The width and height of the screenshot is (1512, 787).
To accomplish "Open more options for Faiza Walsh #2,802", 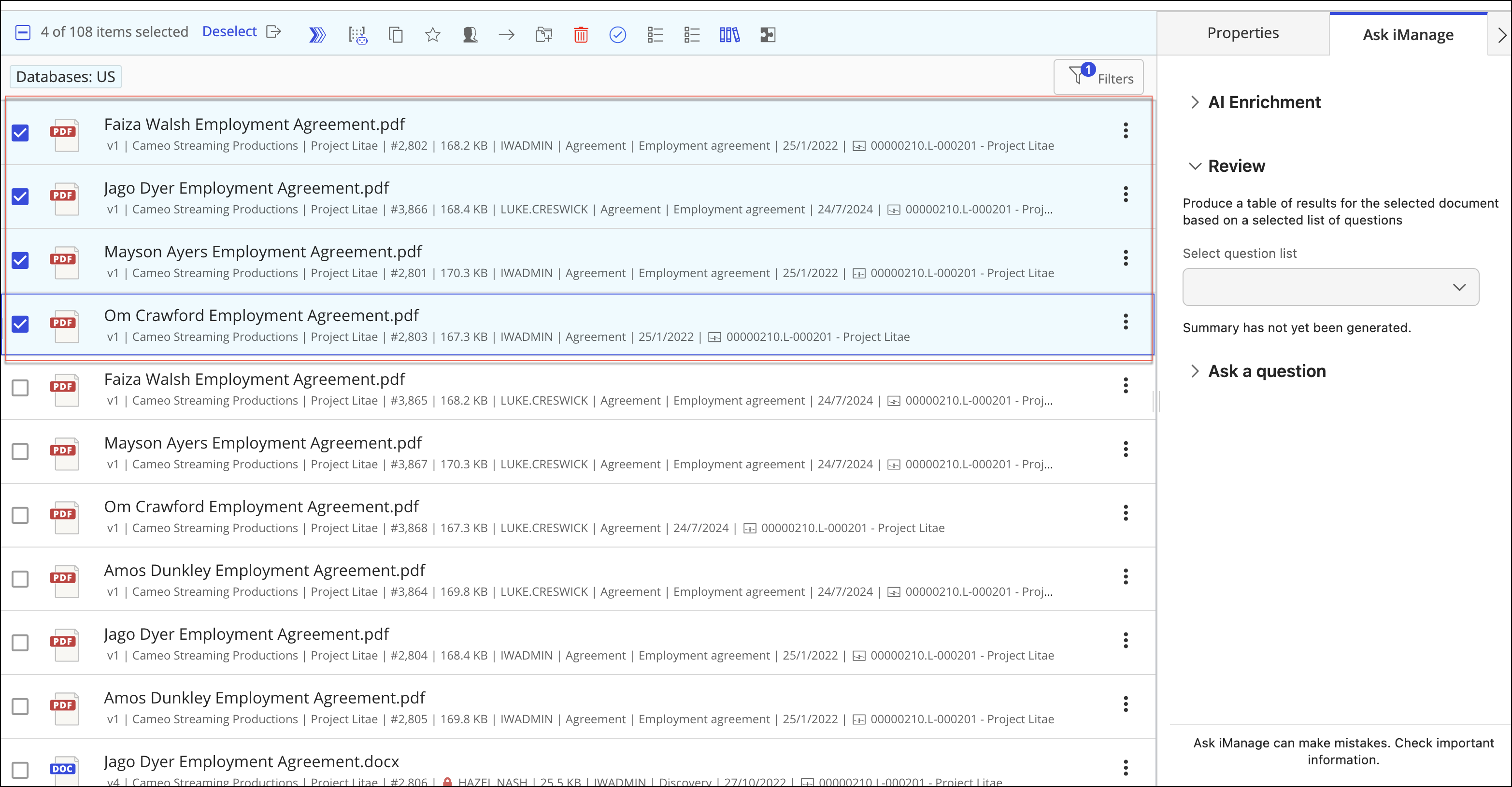I will click(x=1126, y=130).
